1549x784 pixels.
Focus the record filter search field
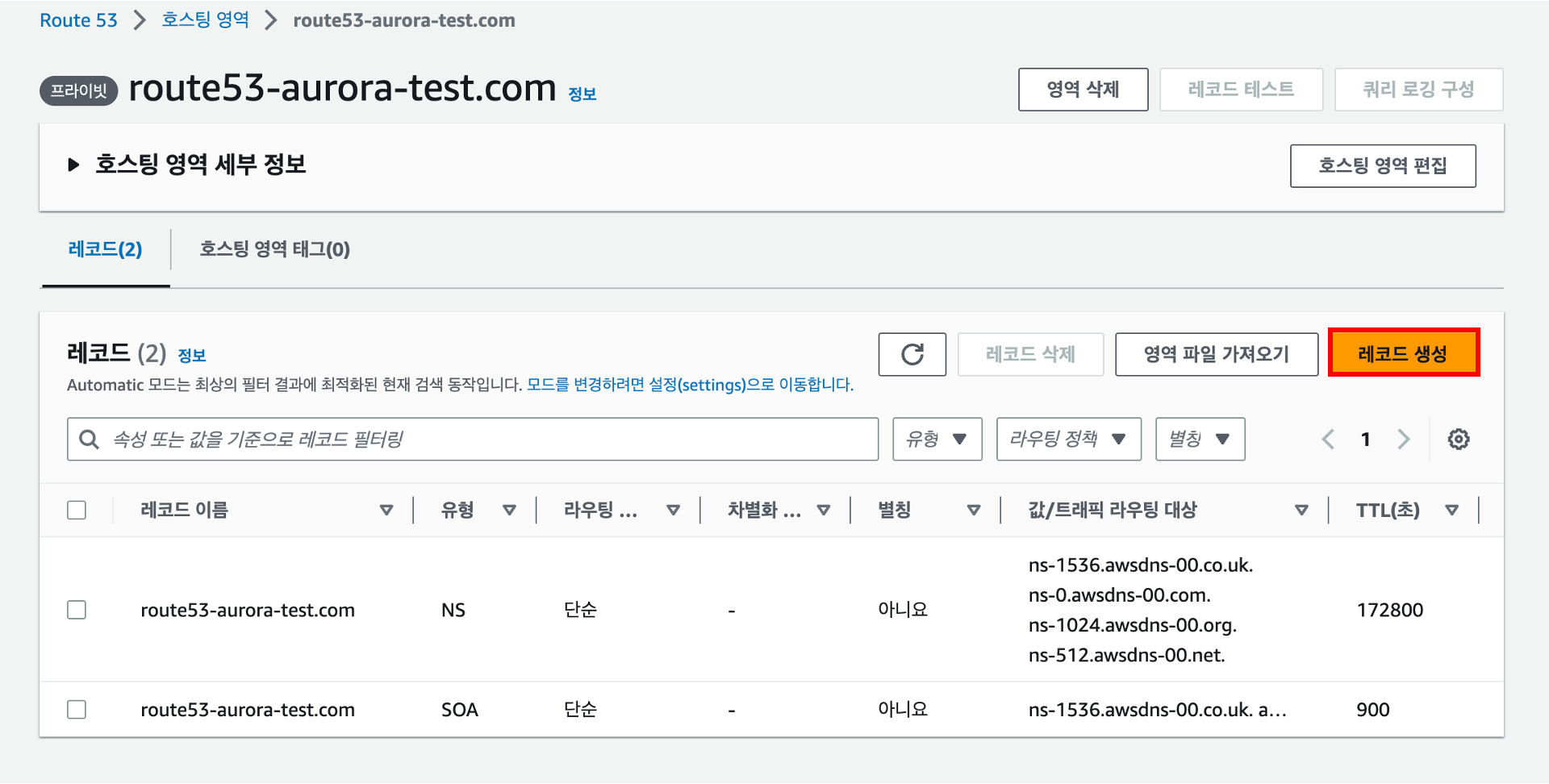coord(473,440)
